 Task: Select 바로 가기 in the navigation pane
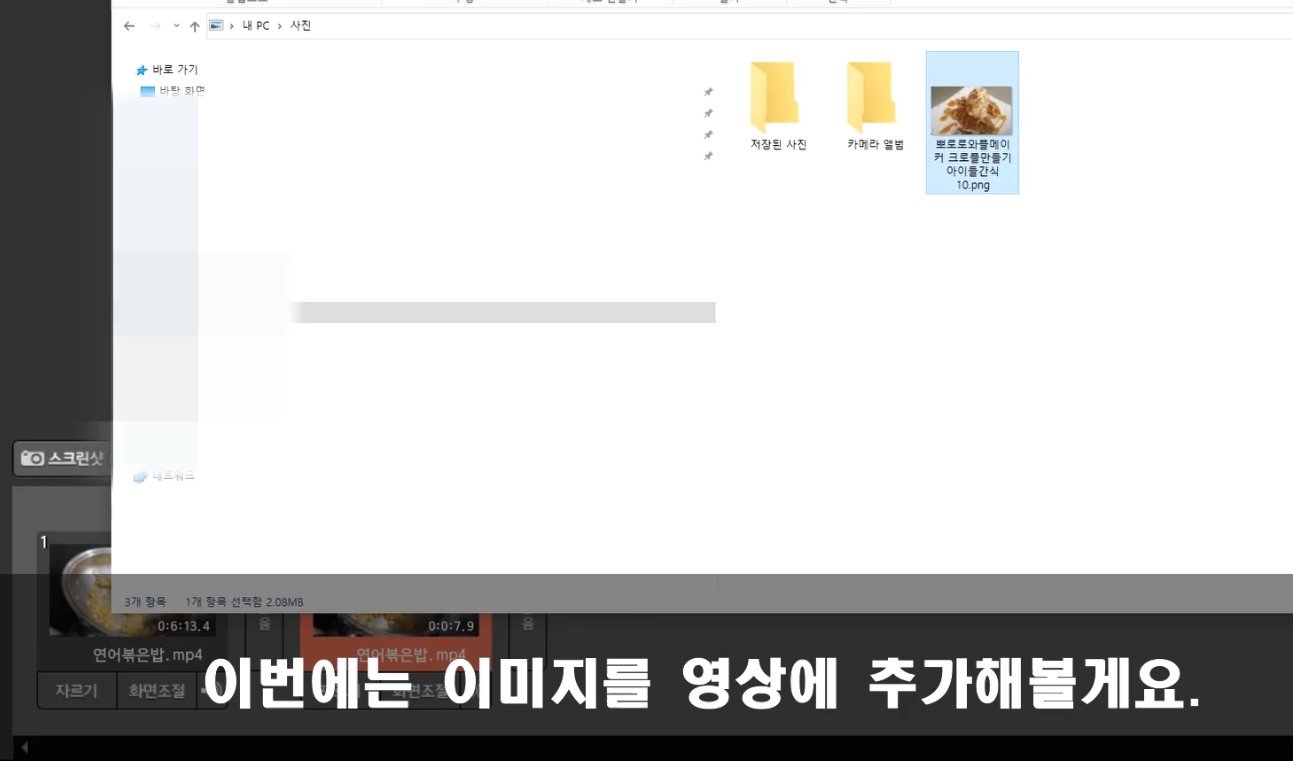pos(167,70)
